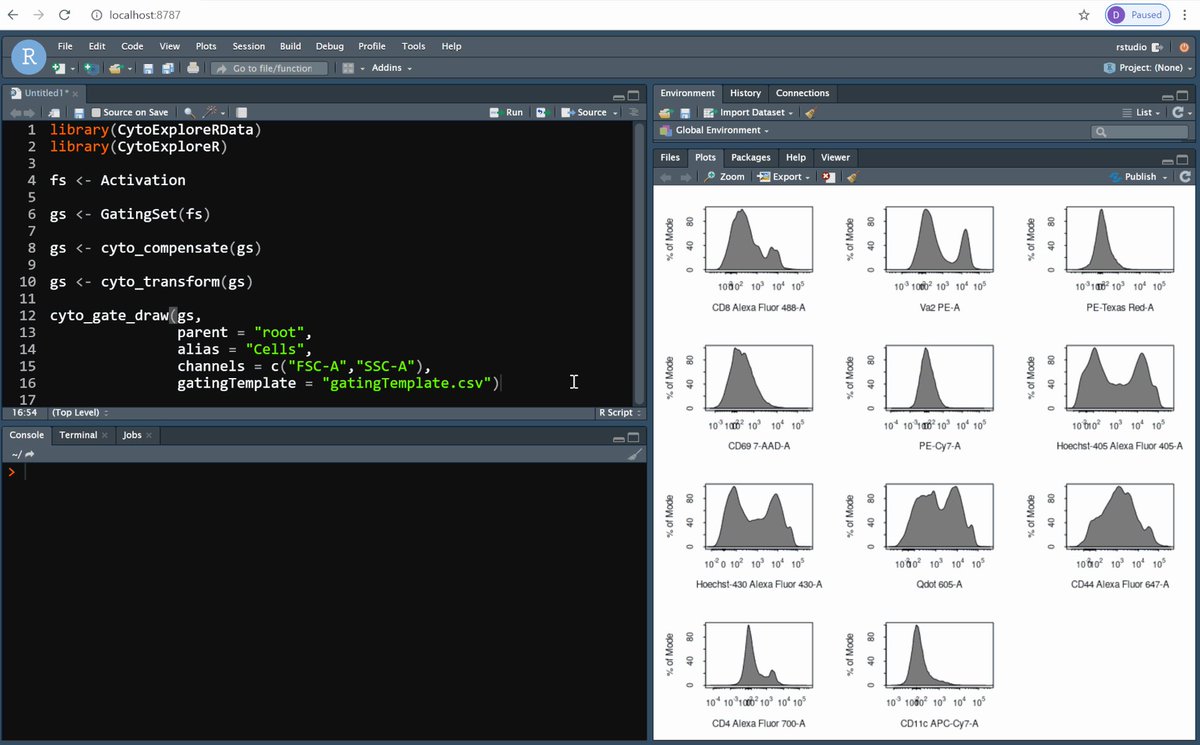Open the R Script file type selector
1200x745 pixels.
pos(620,412)
